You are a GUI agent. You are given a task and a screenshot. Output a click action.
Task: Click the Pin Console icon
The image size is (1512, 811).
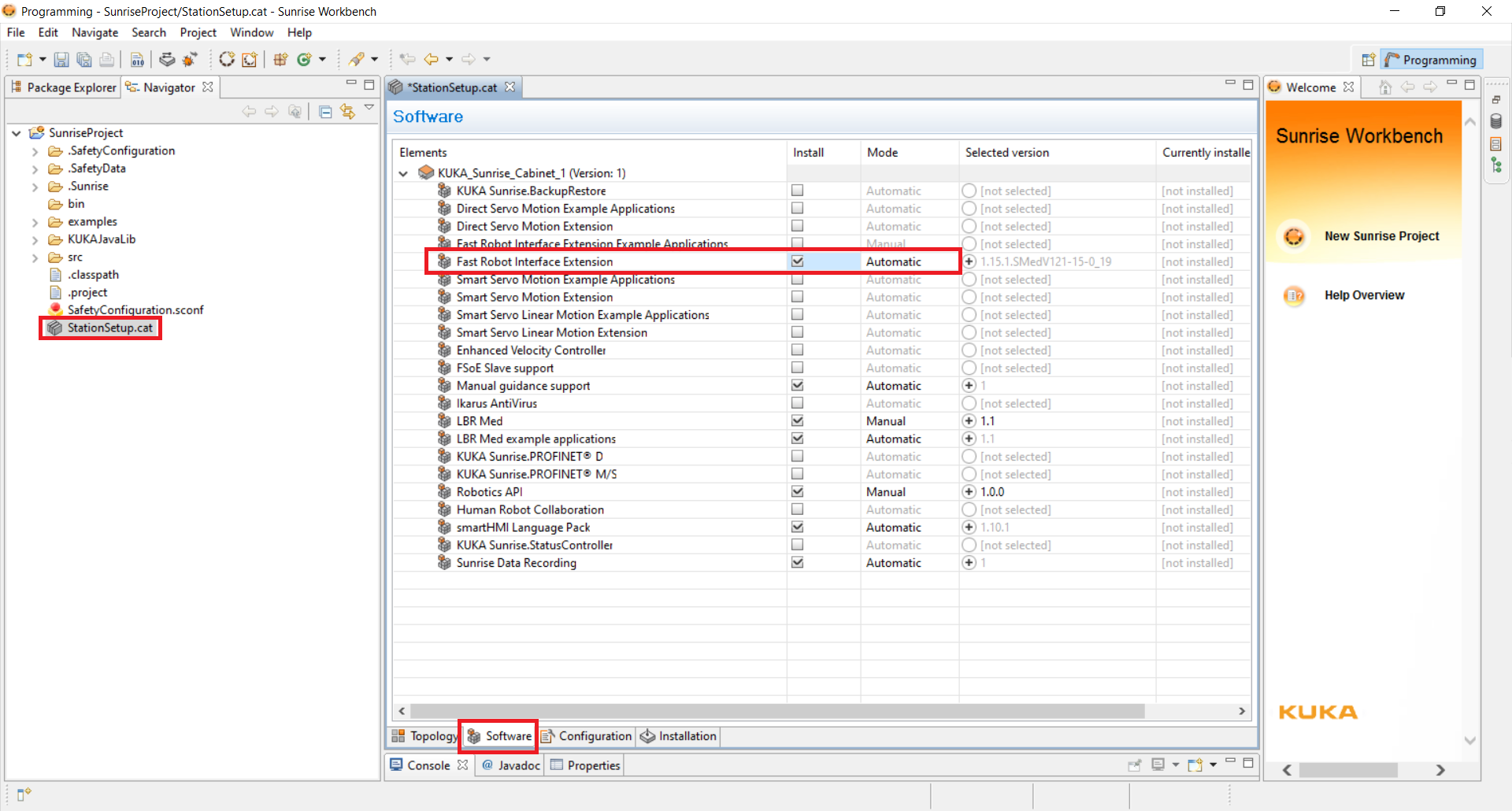(1135, 765)
